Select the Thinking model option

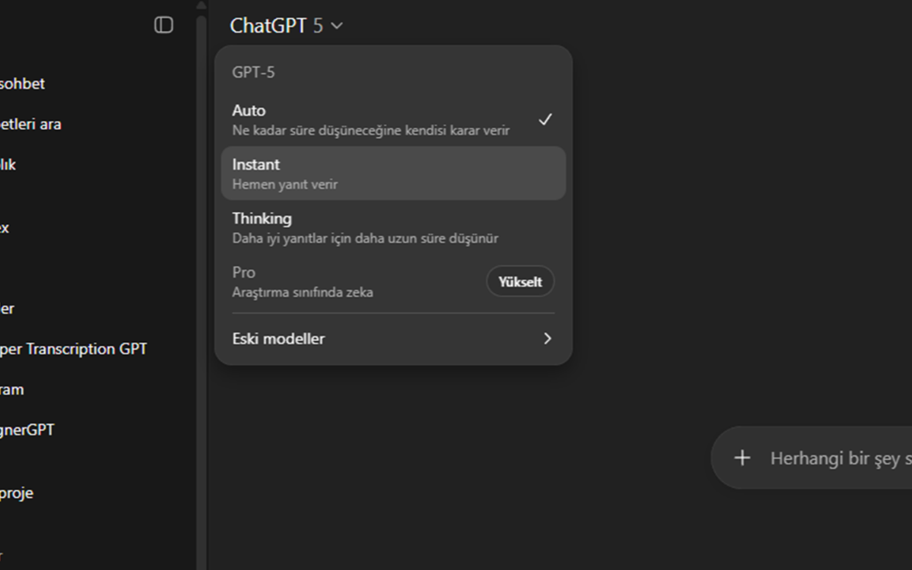[x=370, y=227]
